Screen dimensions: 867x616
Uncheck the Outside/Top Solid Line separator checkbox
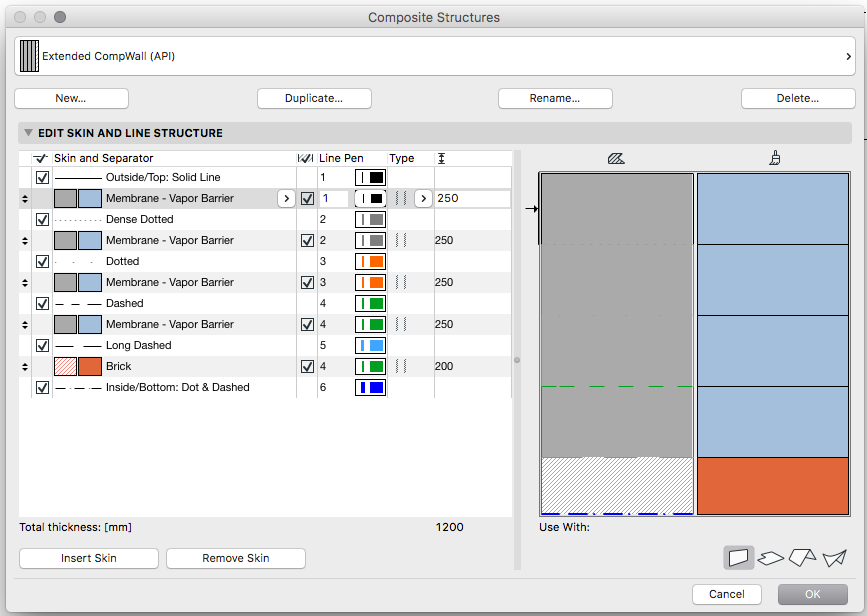(x=42, y=178)
